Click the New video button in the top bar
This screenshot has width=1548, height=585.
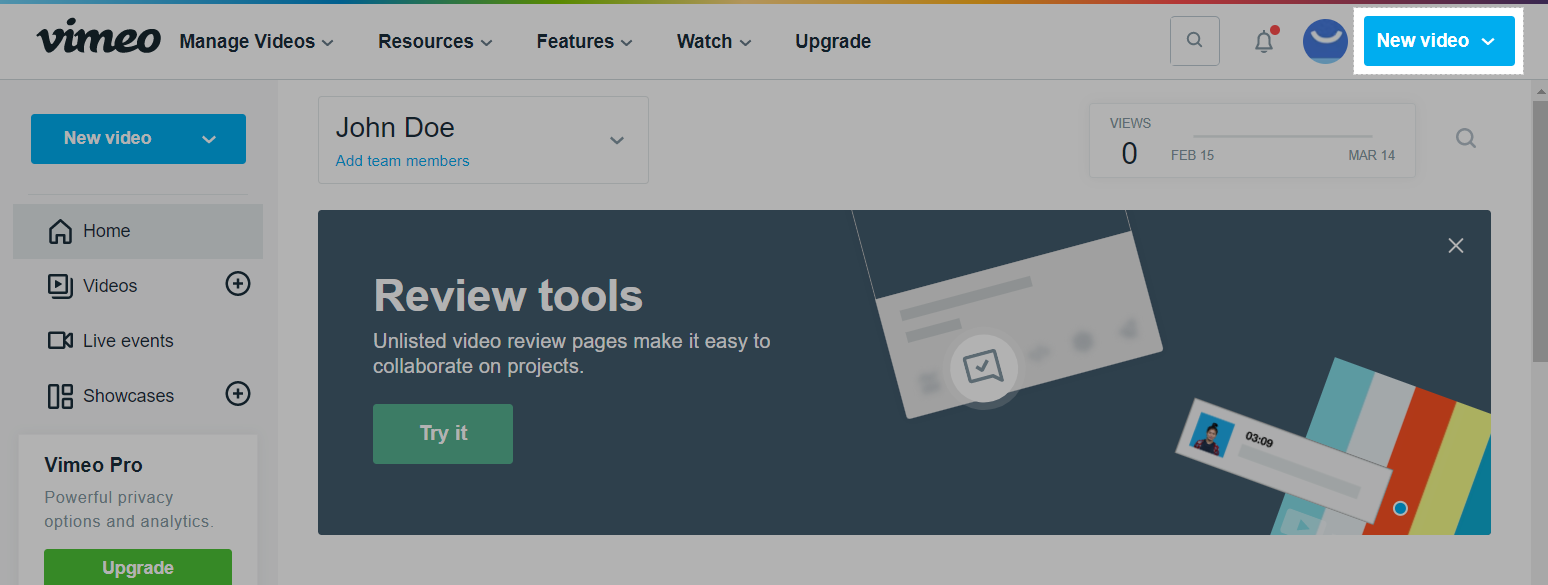1439,41
